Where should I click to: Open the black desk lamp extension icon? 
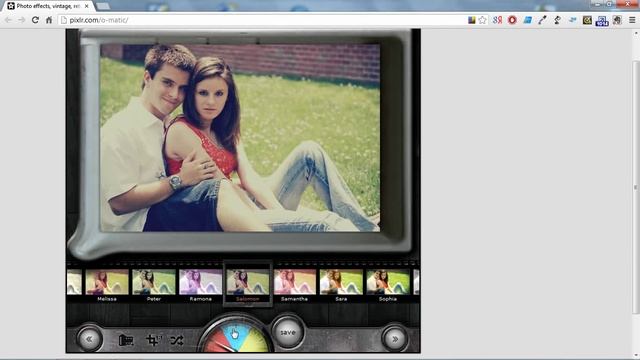[558, 20]
